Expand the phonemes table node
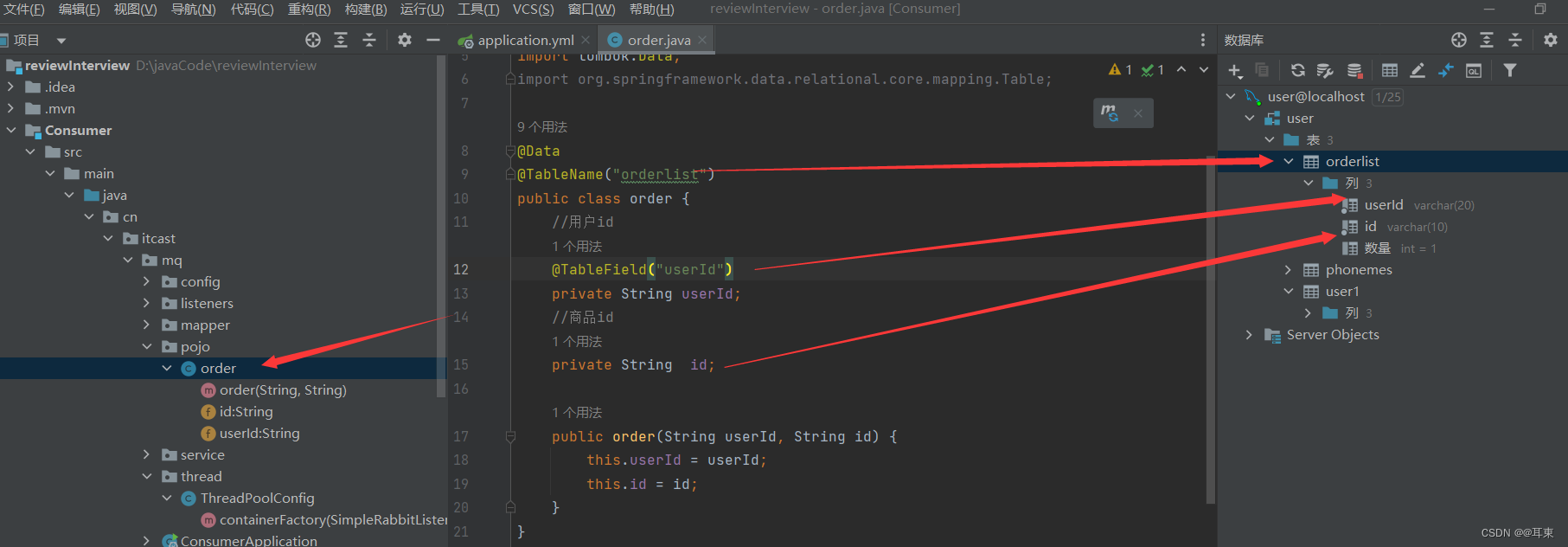The image size is (1568, 547). point(1289,270)
